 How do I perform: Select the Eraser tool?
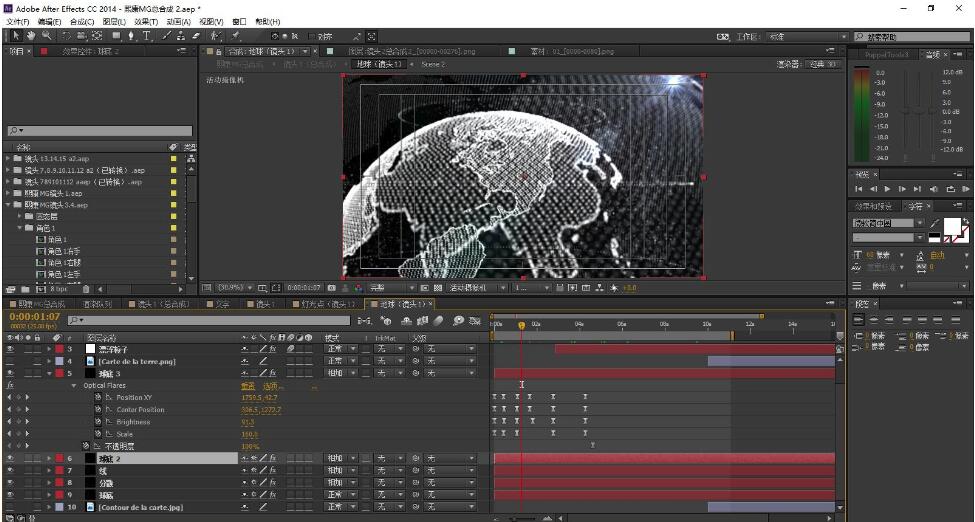pyautogui.click(x=196, y=37)
